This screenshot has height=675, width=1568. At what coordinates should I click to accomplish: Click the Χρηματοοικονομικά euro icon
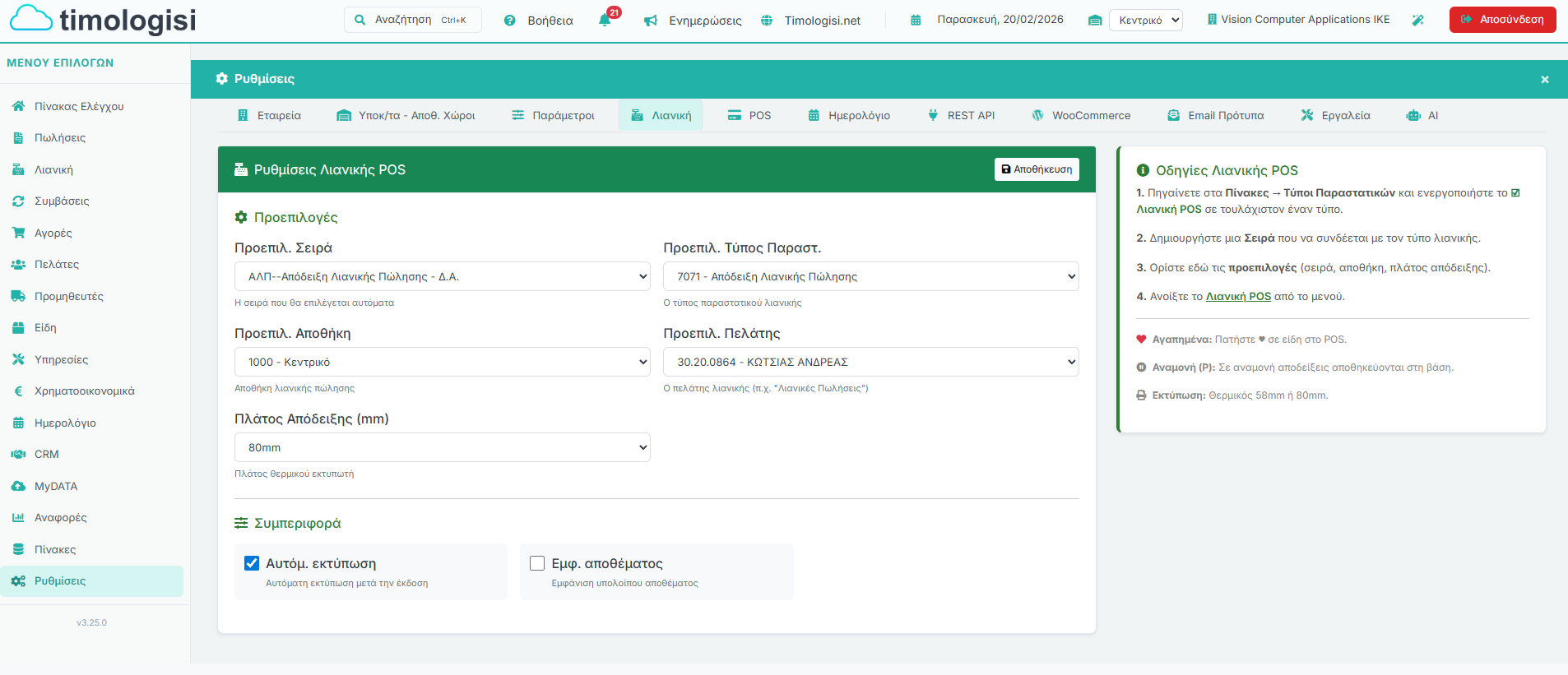[x=18, y=391]
